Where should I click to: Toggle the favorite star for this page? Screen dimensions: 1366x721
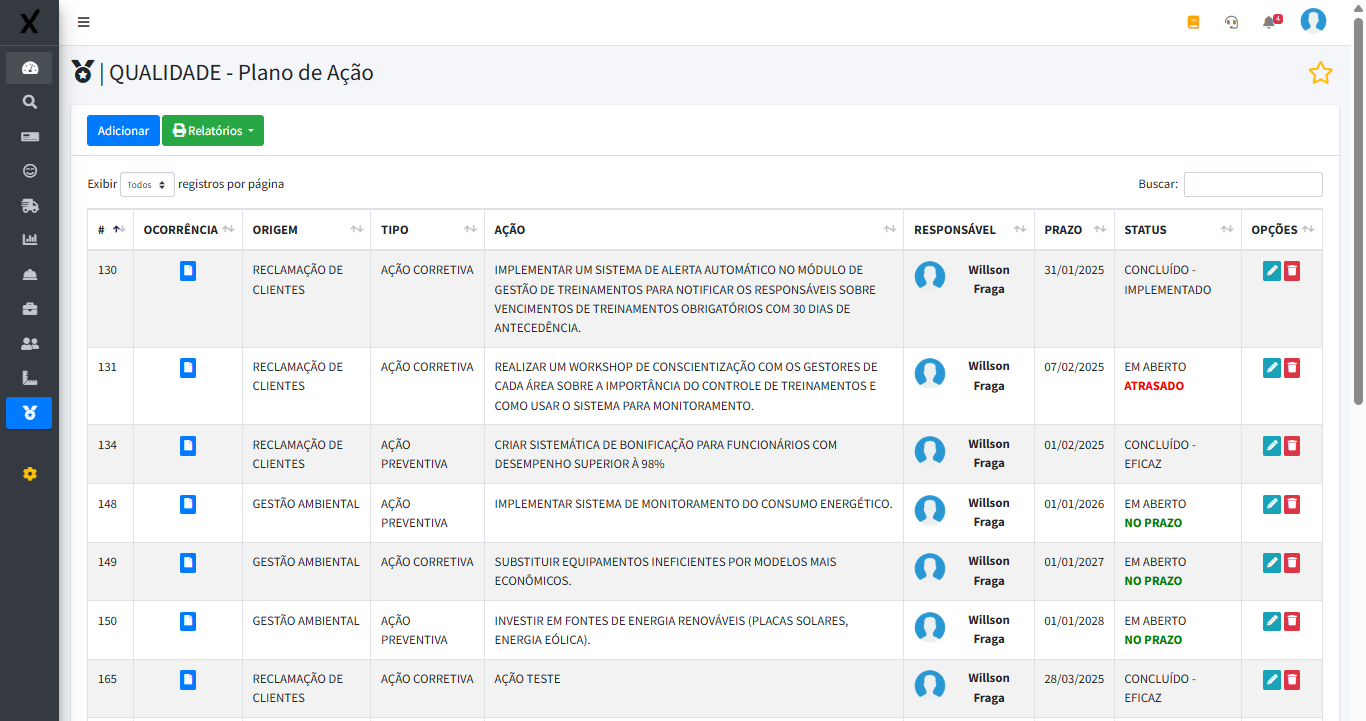(x=1320, y=73)
